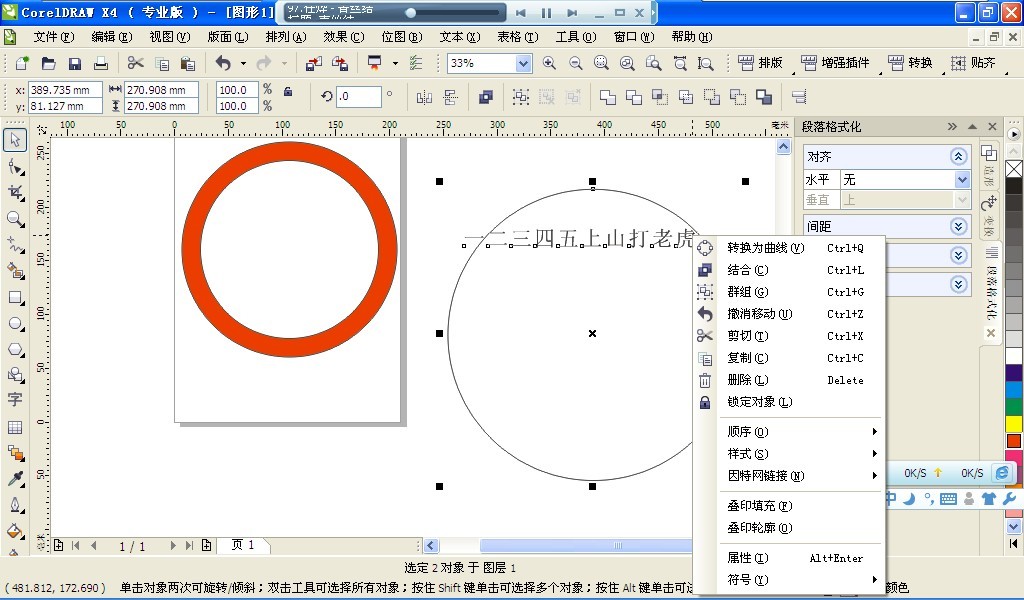This screenshot has height=600, width=1024.
Task: Click the Zoom In magnifier icon
Action: (549, 63)
